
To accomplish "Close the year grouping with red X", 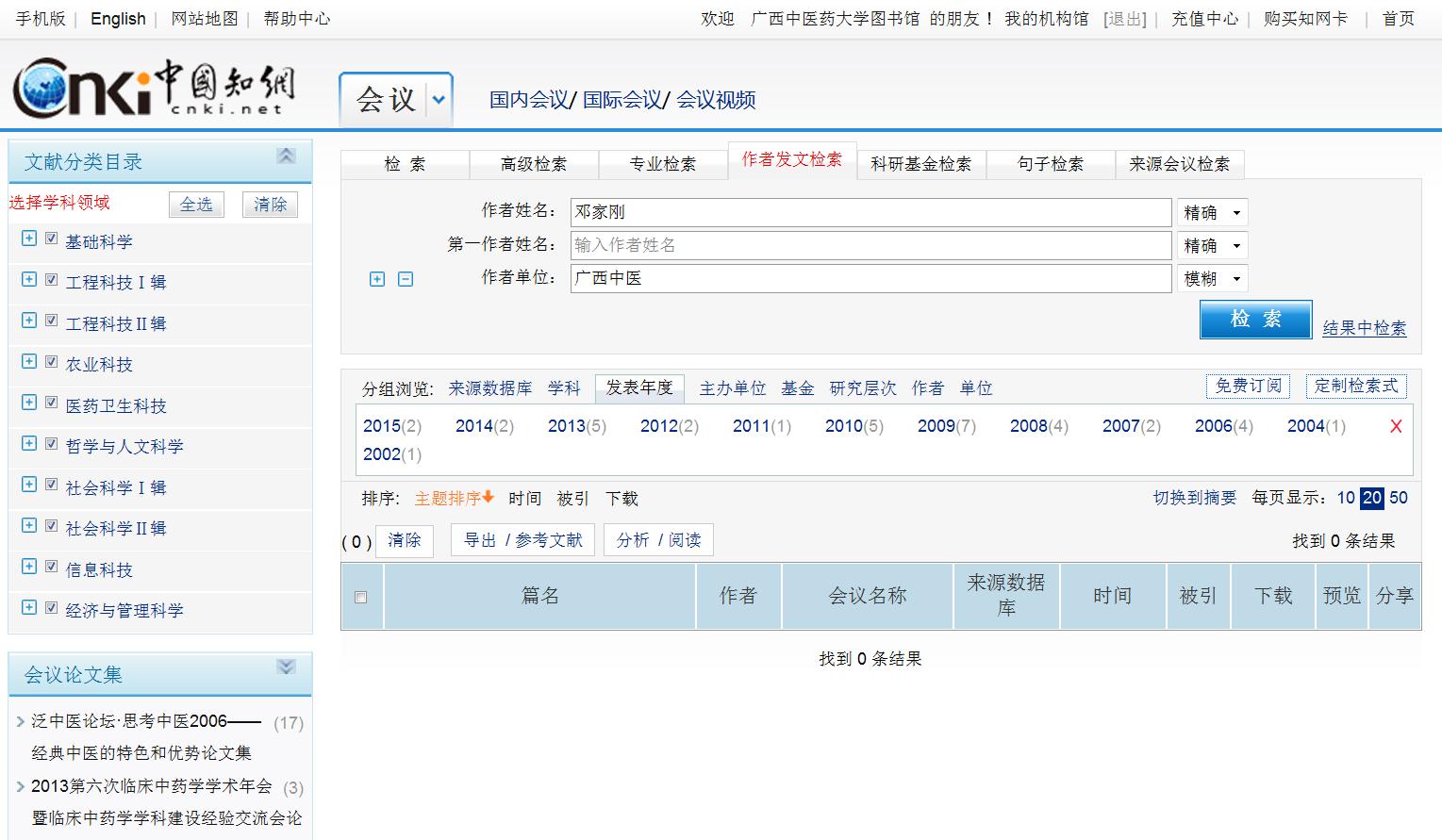I will [1396, 426].
